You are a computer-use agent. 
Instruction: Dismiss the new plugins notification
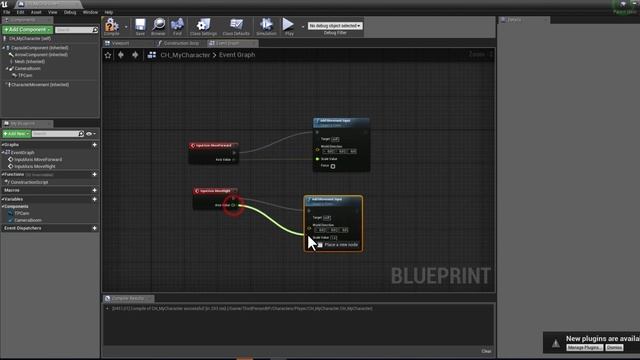click(x=614, y=347)
